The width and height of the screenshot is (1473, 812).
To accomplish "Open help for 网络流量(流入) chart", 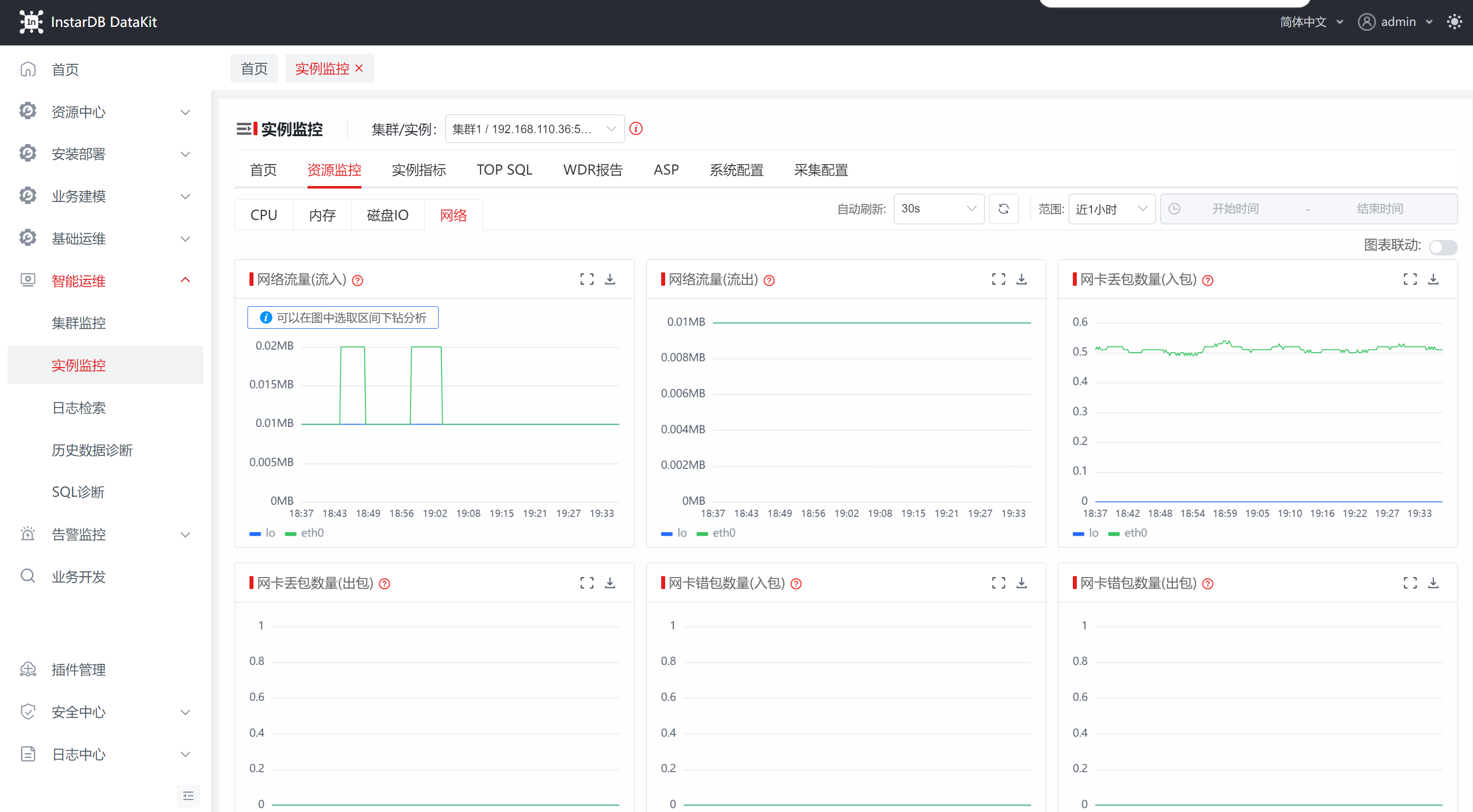I will point(357,280).
